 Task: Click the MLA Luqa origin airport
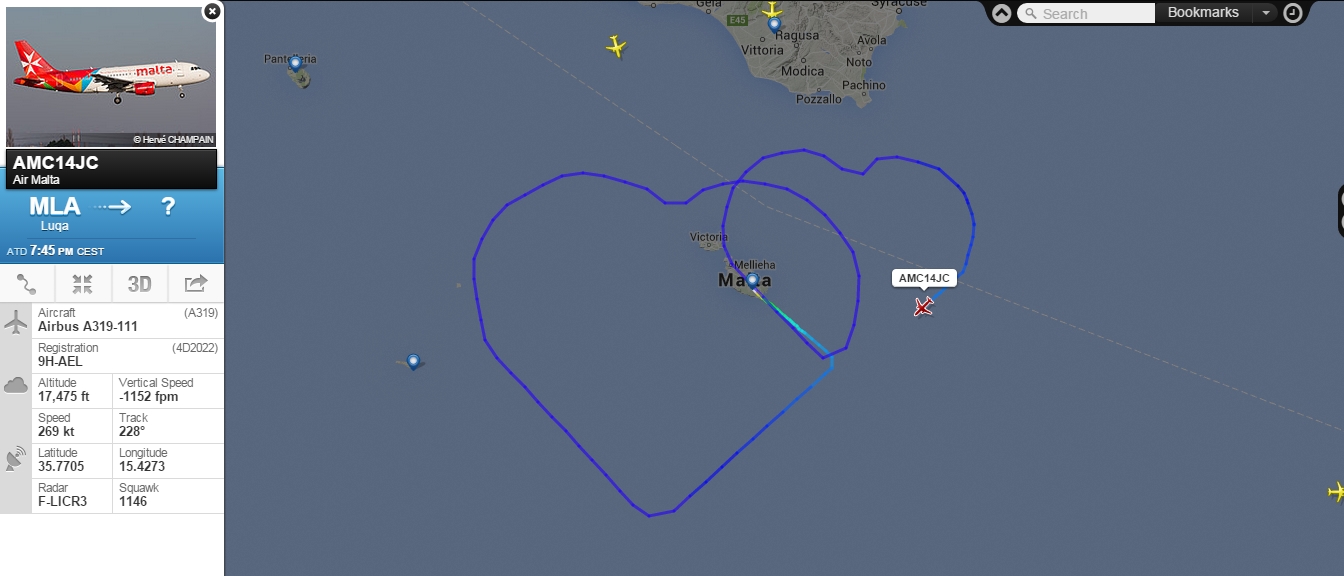[x=55, y=213]
